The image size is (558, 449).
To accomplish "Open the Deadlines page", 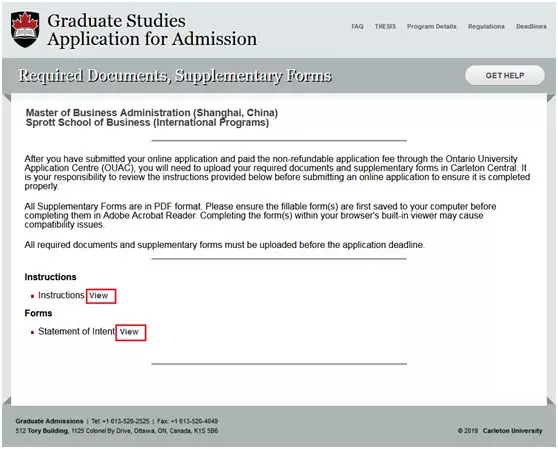I will (531, 27).
